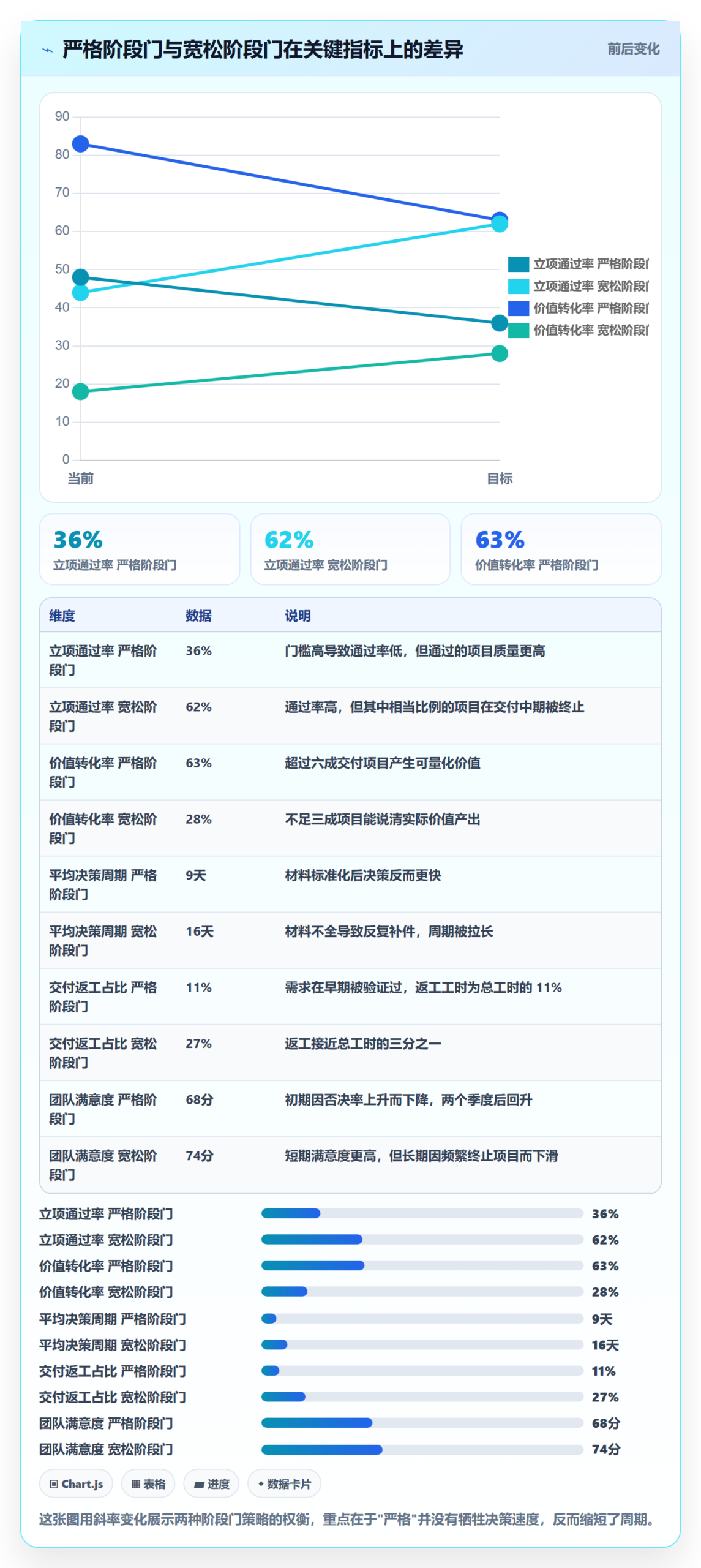Click the Chart.js tag chip
Screen dimensions: 701x1568
(x=77, y=1484)
